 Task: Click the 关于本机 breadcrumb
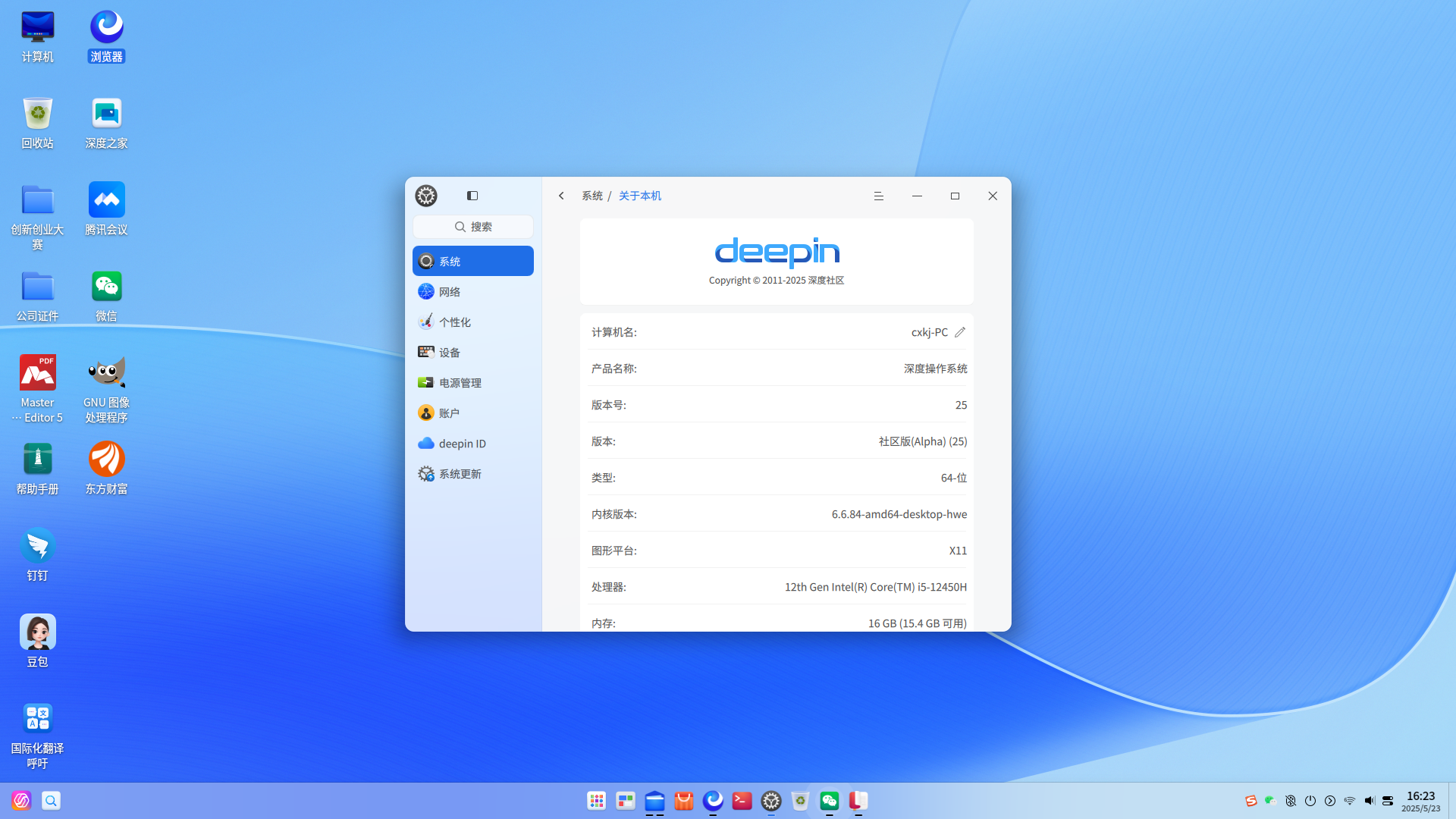tap(640, 196)
